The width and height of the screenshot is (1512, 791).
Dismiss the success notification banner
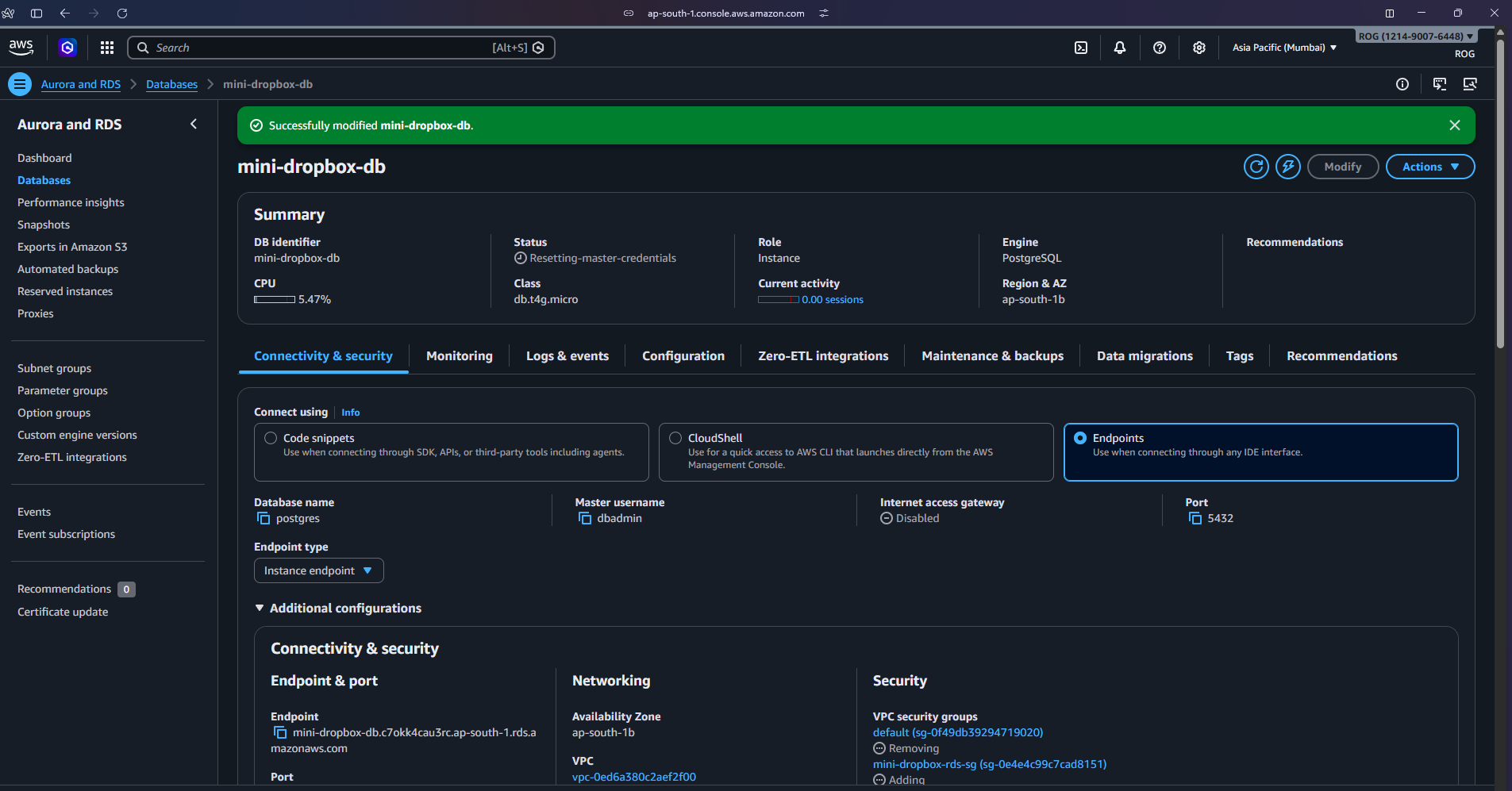[x=1454, y=125]
